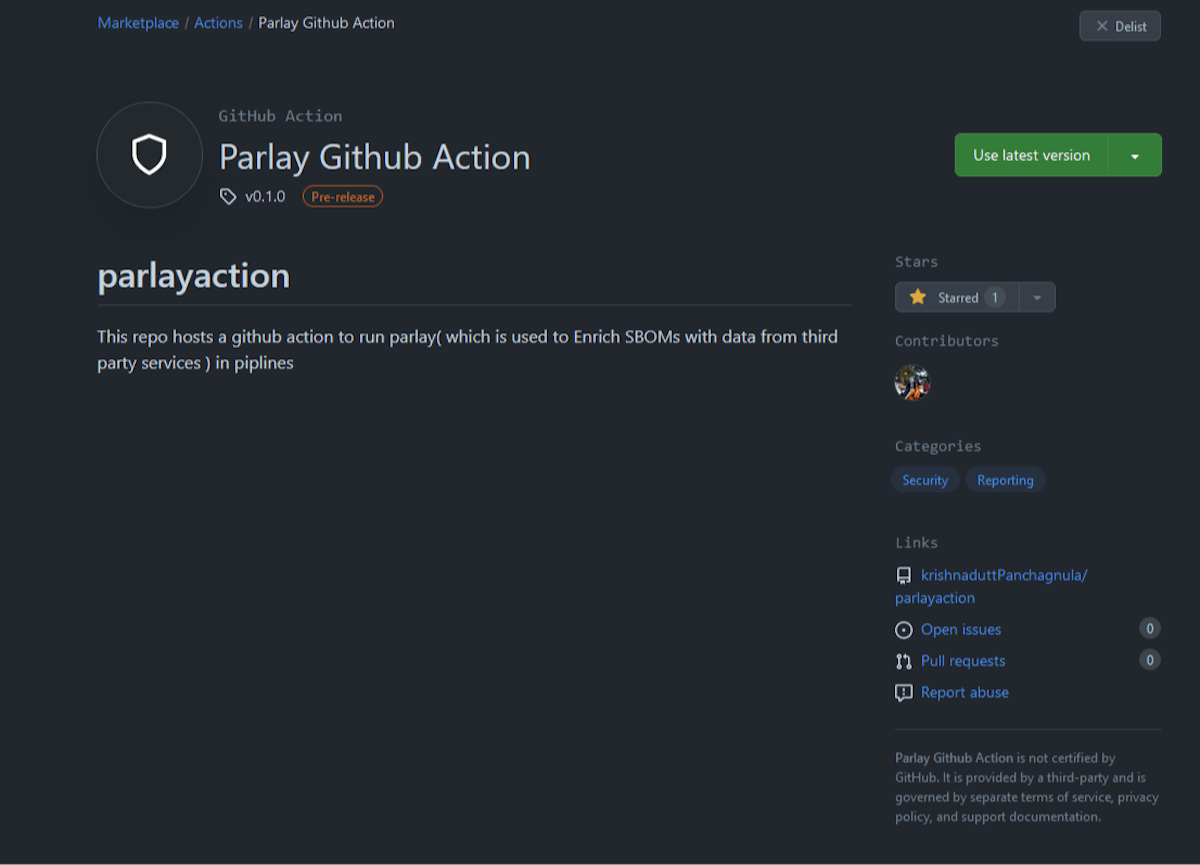Viewport: 1200px width, 865px height.
Task: Click the Open issues circle icon
Action: coord(904,630)
